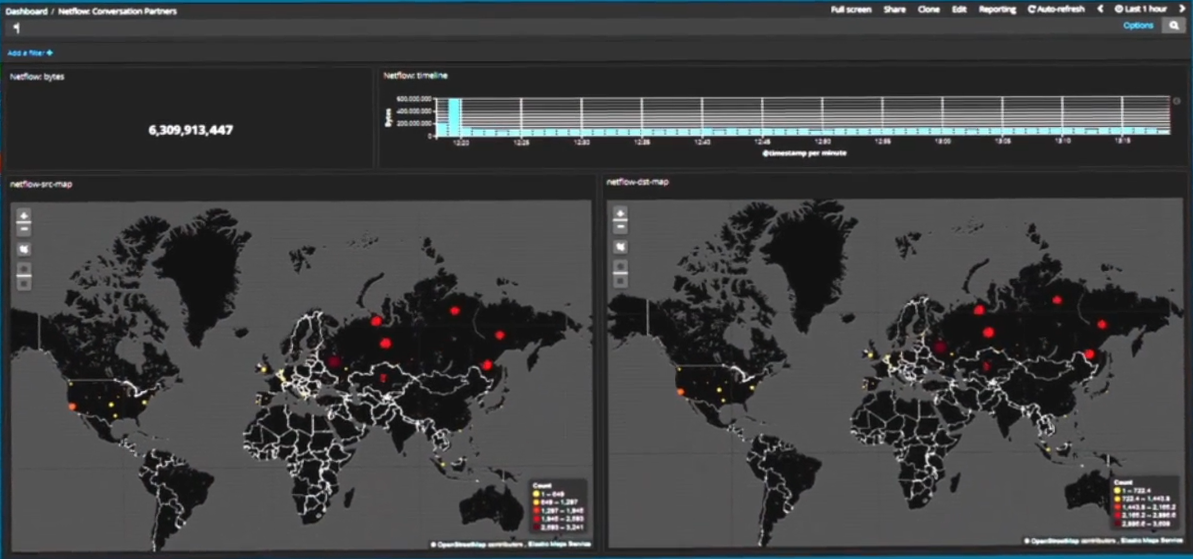Click the Netflow: timeline panel title
This screenshot has width=1193, height=559.
tap(416, 75)
